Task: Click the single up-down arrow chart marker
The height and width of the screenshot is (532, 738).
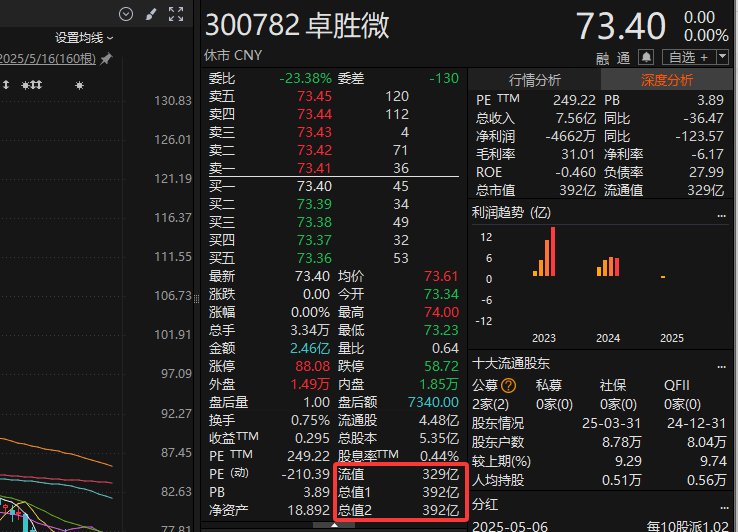Action: [x=6, y=85]
